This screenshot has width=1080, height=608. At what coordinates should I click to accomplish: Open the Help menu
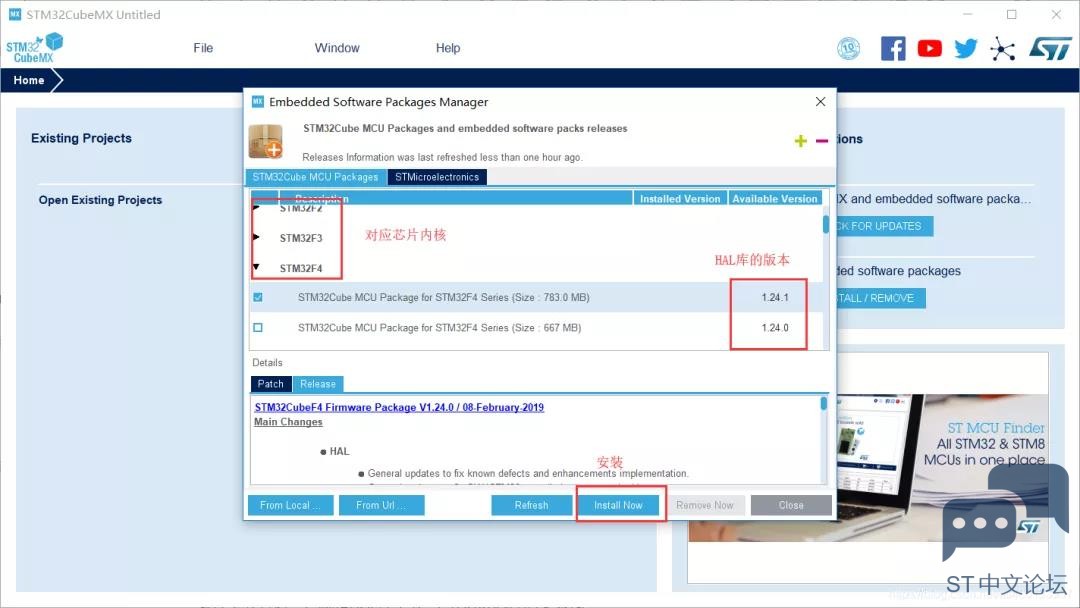coord(448,48)
